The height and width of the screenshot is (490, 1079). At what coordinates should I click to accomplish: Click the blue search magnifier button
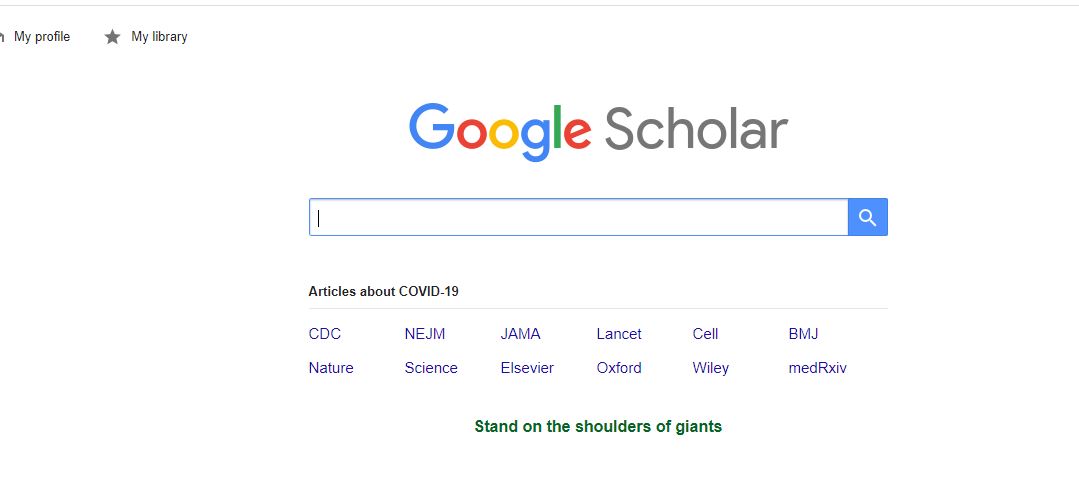pos(867,217)
